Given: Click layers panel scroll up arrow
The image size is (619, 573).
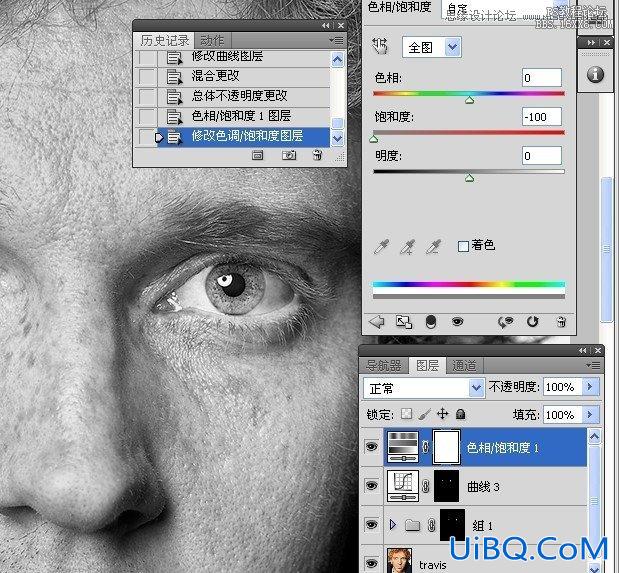Looking at the screenshot, I should [x=595, y=436].
